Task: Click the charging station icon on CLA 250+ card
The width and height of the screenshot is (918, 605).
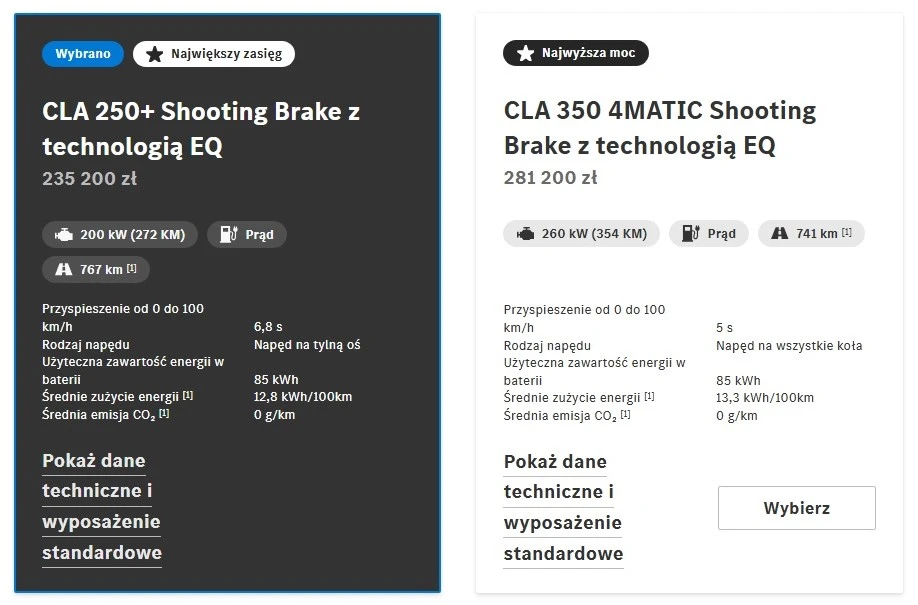Action: click(228, 235)
